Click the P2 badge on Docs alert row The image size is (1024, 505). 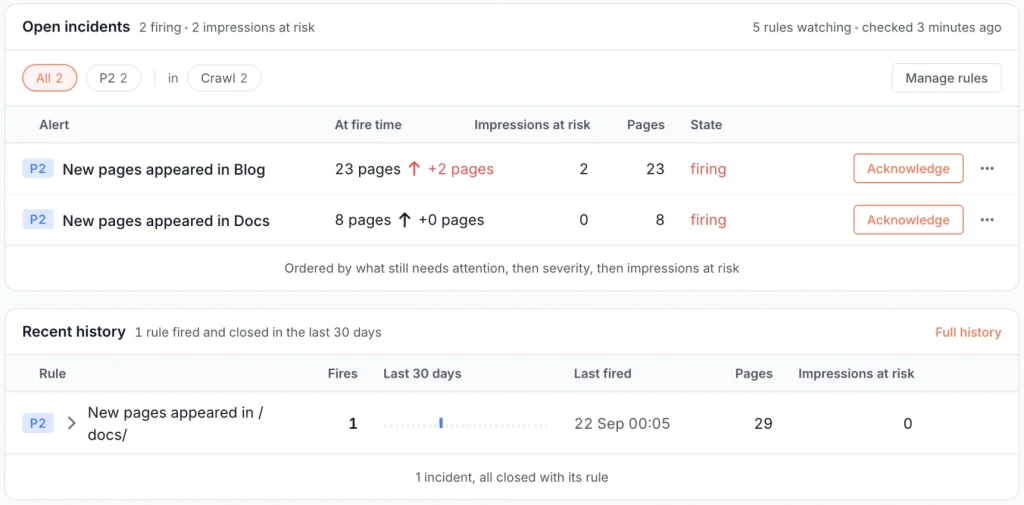point(38,220)
